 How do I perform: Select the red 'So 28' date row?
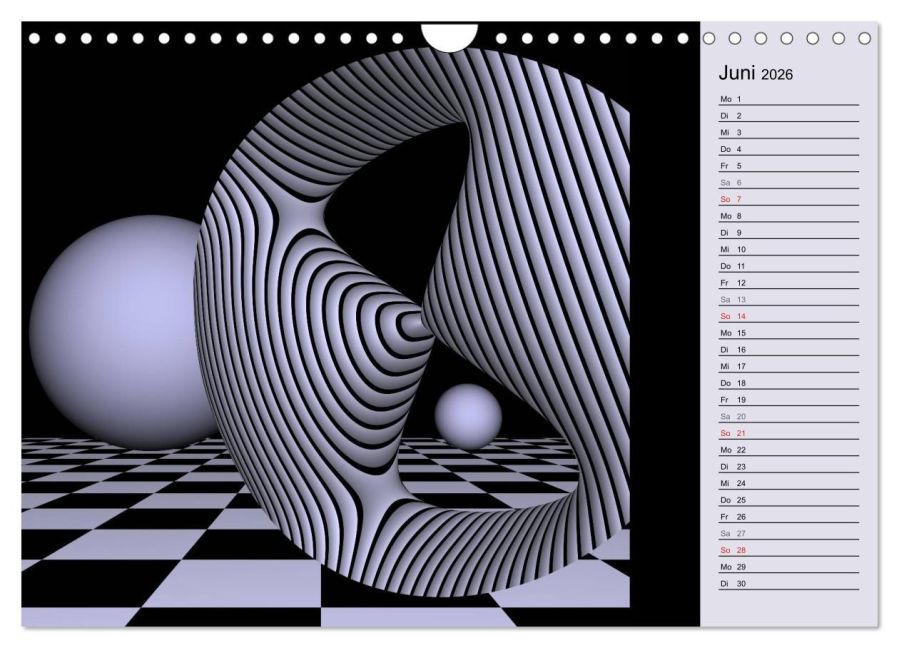pos(789,550)
